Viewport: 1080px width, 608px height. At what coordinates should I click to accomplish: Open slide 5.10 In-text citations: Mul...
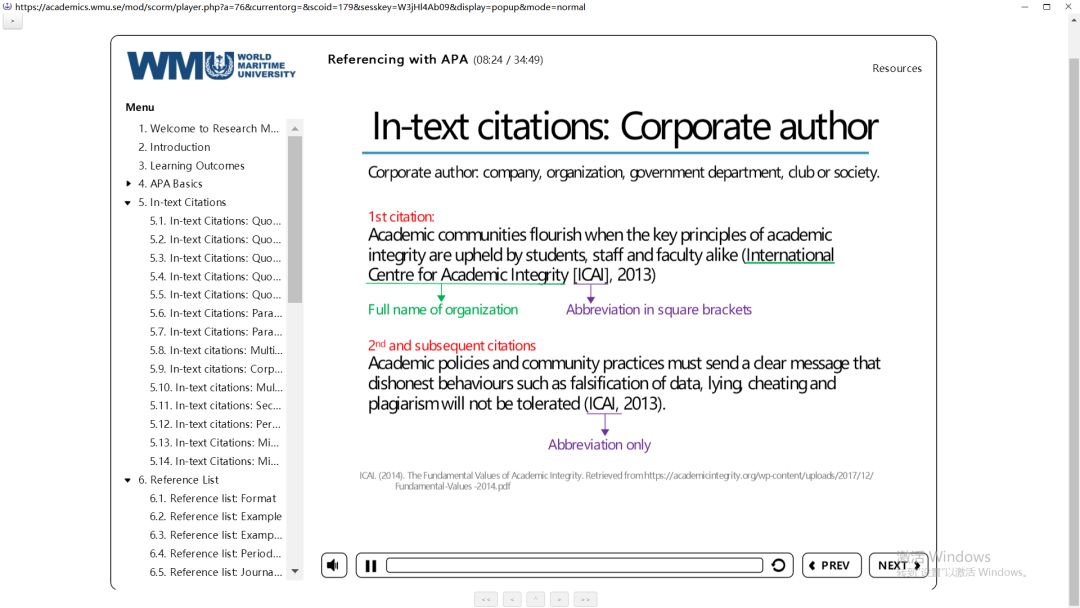pyautogui.click(x=216, y=388)
